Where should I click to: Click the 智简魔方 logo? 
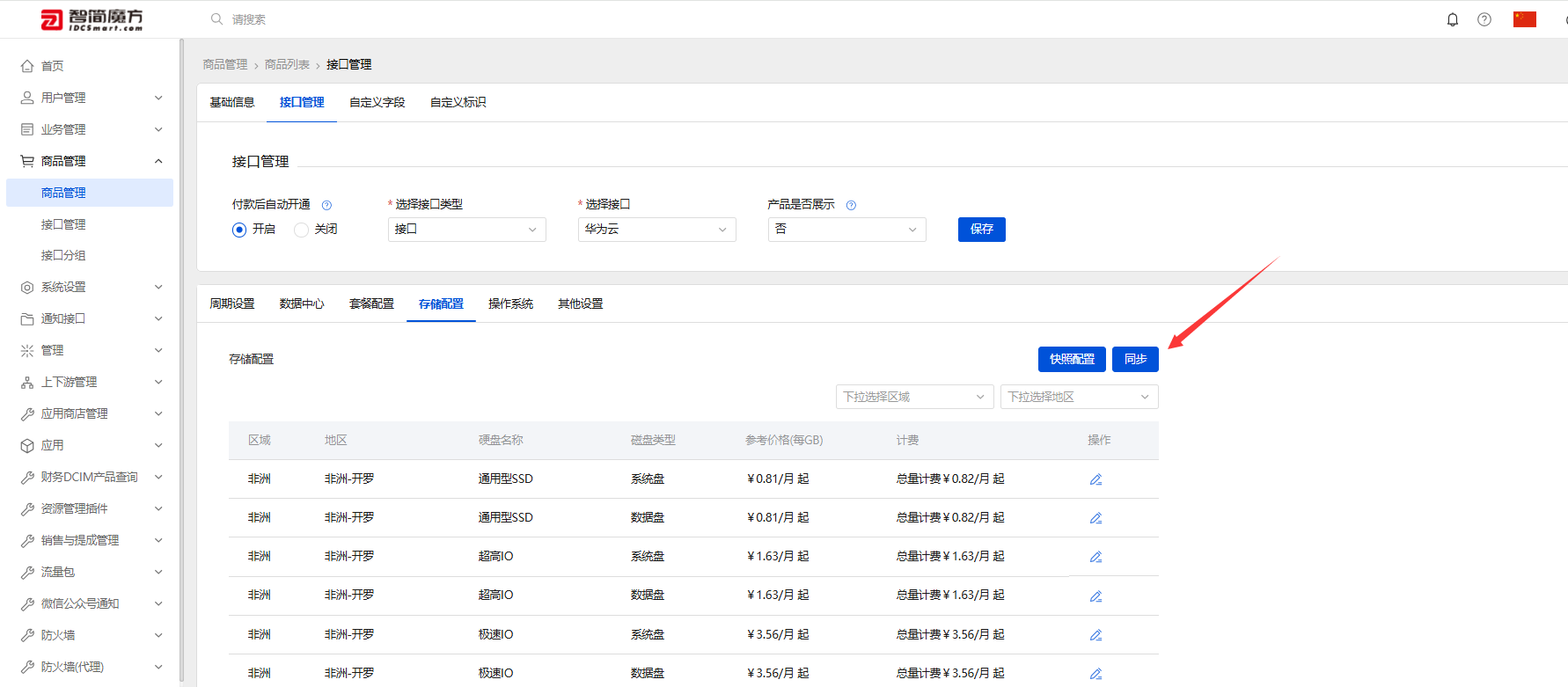(x=92, y=19)
